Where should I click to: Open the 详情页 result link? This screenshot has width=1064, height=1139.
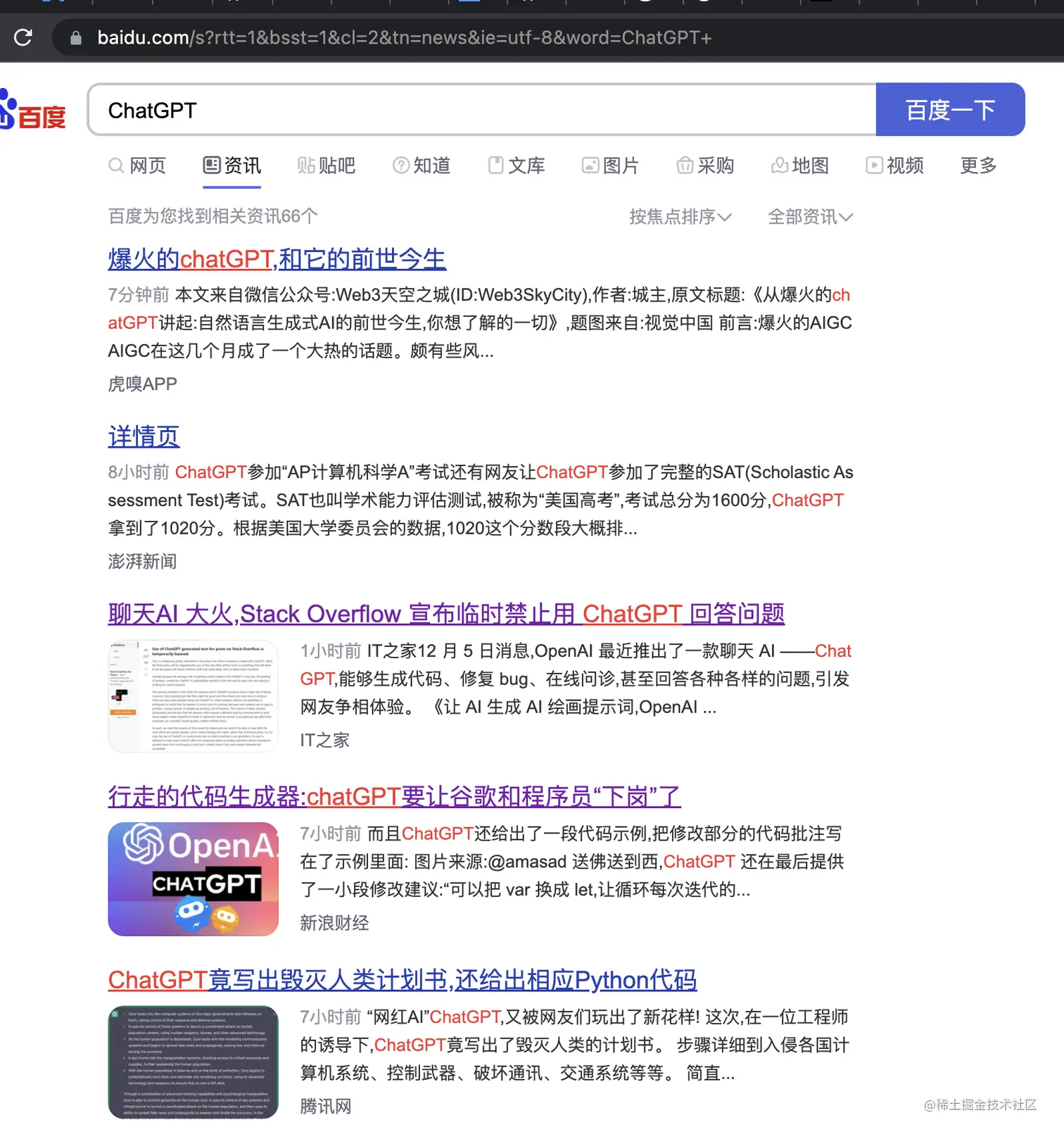point(144,436)
